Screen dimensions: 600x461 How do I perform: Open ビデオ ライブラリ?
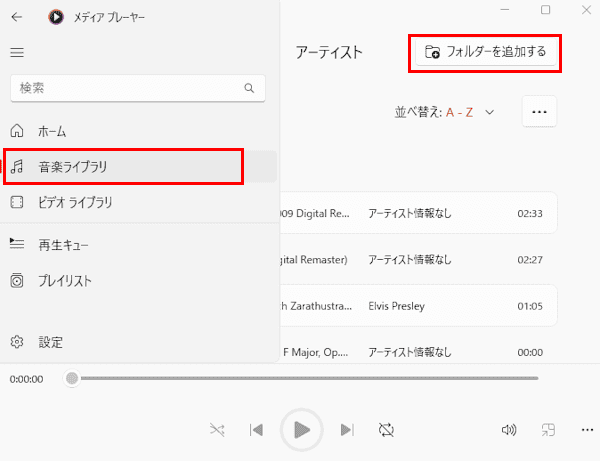(139, 202)
